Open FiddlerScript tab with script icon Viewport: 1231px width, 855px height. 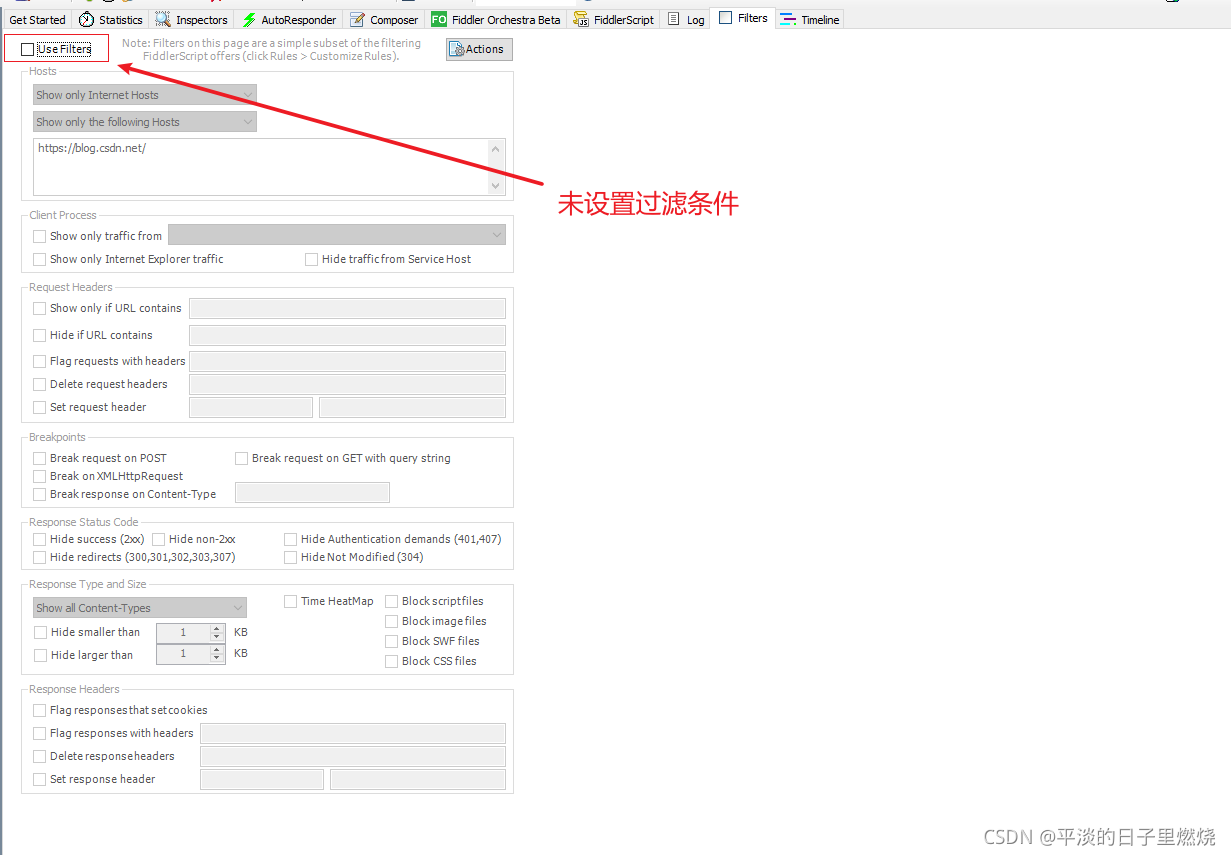[613, 19]
